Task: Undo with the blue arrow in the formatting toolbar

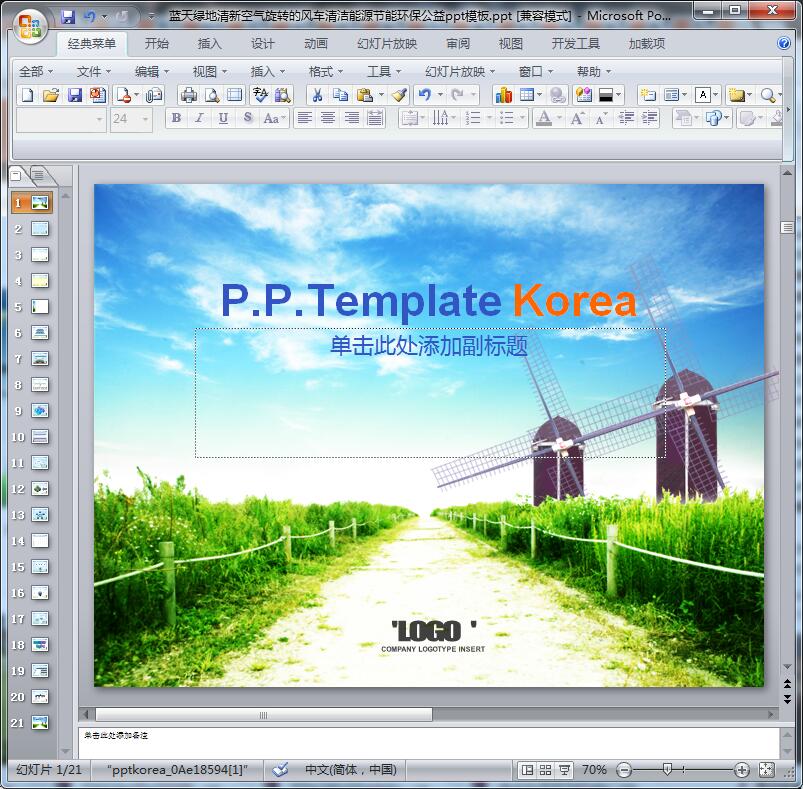Action: tap(425, 95)
